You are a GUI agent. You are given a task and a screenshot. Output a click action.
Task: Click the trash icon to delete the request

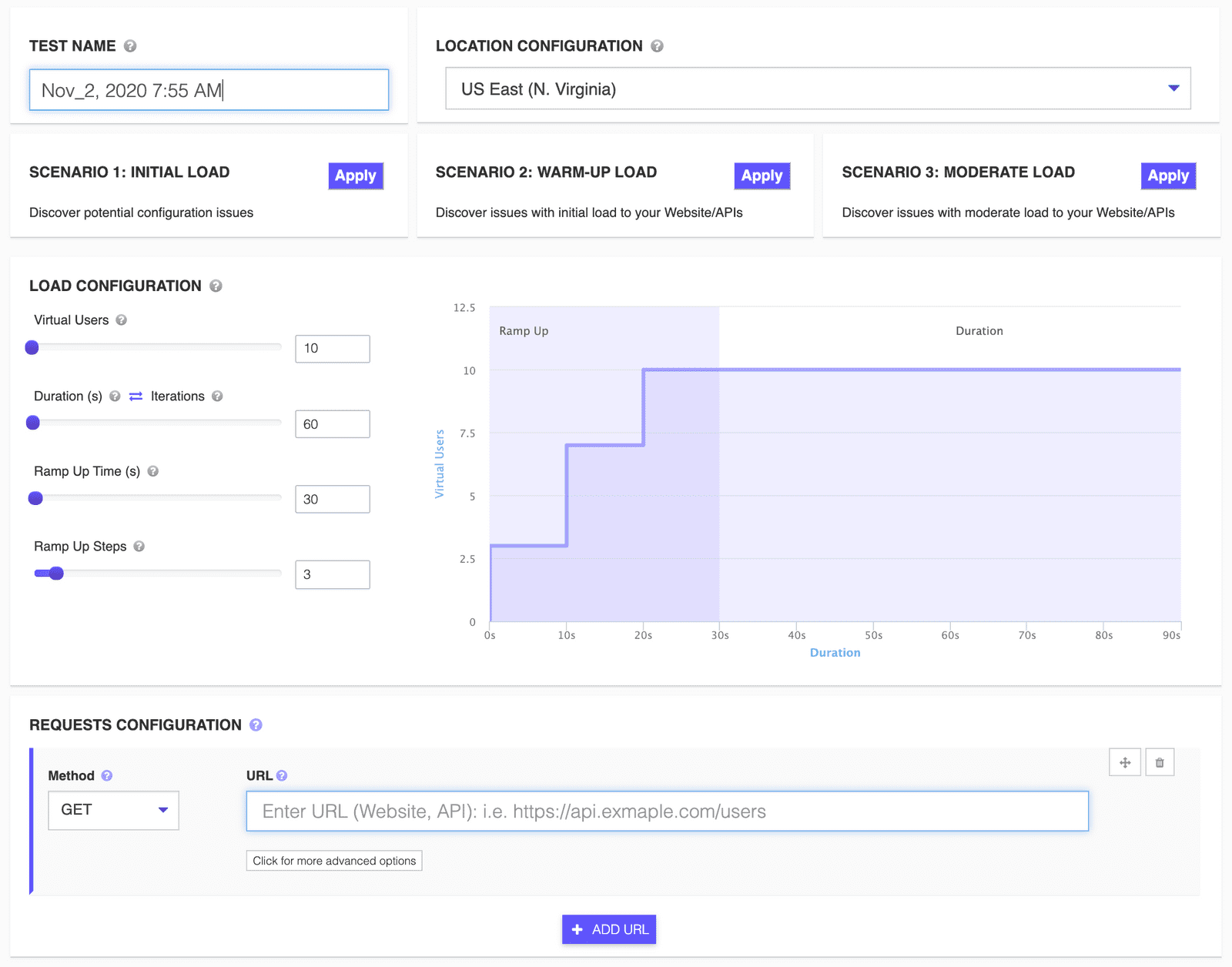click(x=1160, y=762)
